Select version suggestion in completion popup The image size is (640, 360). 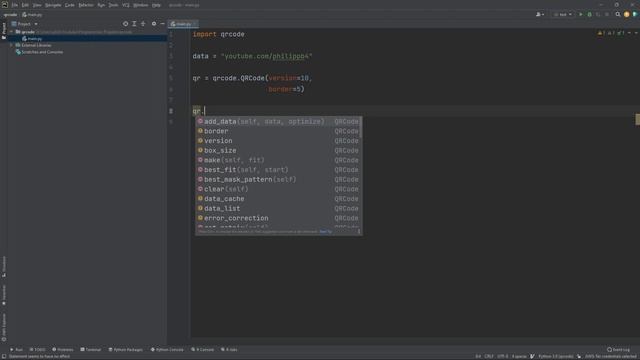pyautogui.click(x=278, y=141)
